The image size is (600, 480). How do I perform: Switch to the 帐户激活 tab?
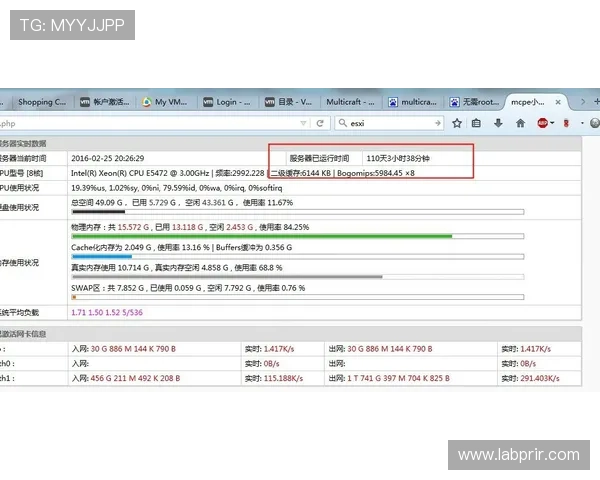pos(105,102)
